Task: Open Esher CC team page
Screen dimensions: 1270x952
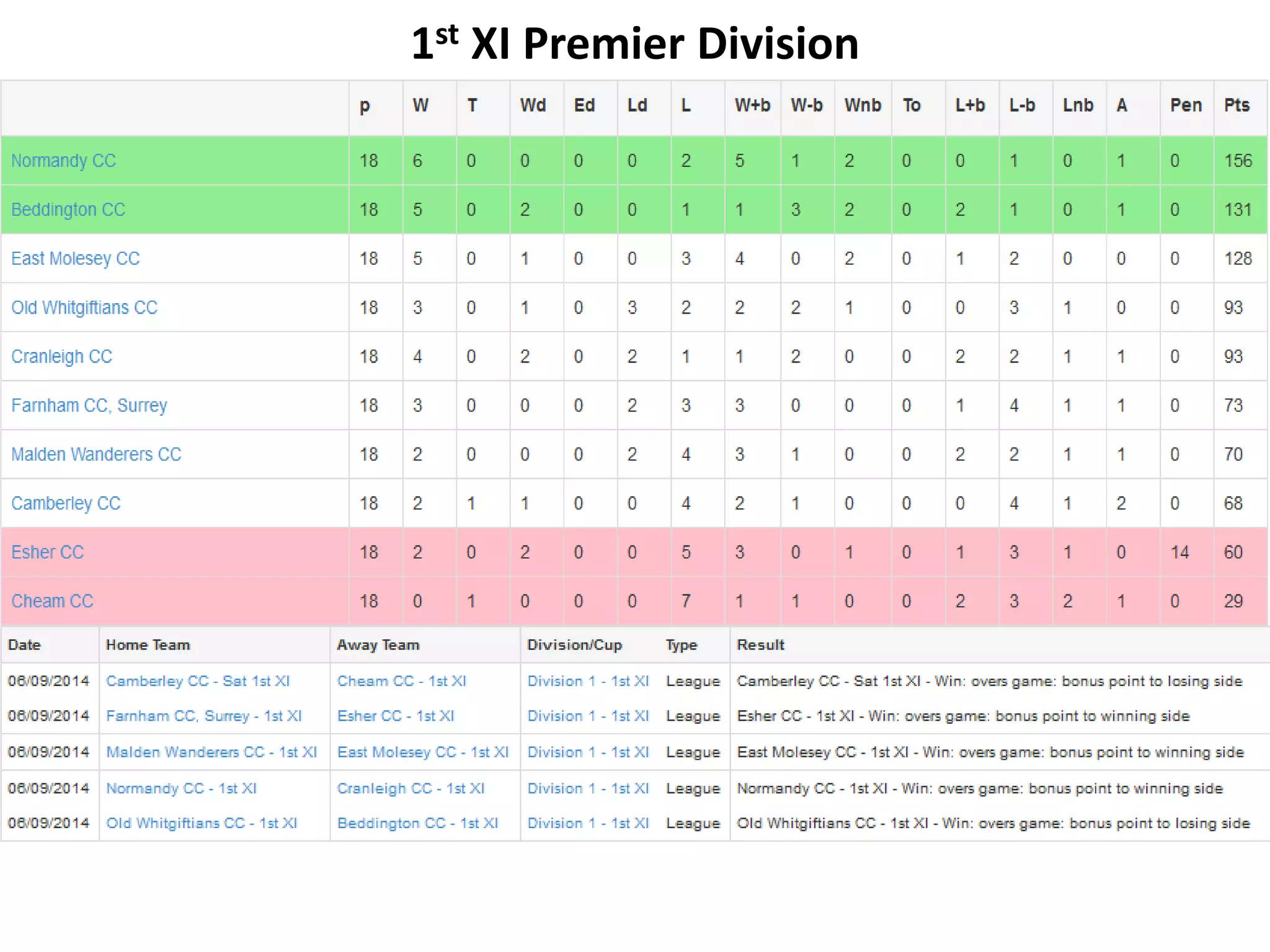Action: pyautogui.click(x=48, y=552)
